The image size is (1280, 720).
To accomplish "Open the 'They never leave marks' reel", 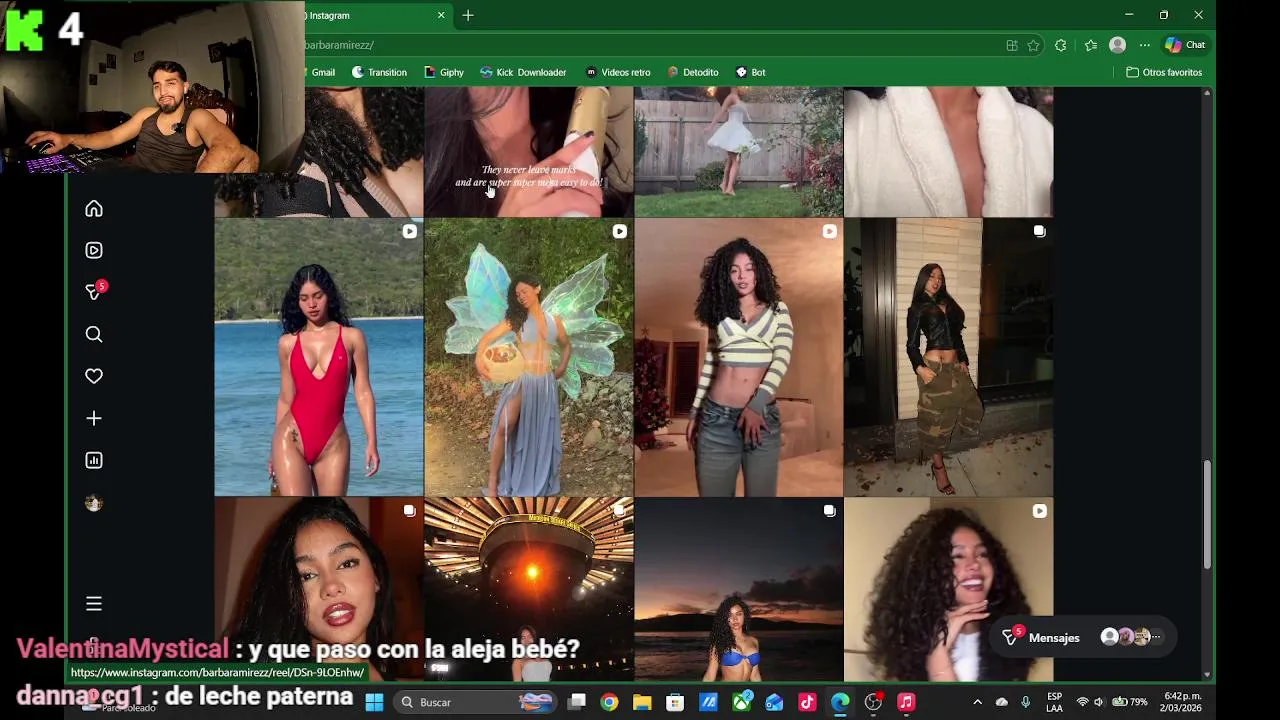I will click(x=528, y=152).
